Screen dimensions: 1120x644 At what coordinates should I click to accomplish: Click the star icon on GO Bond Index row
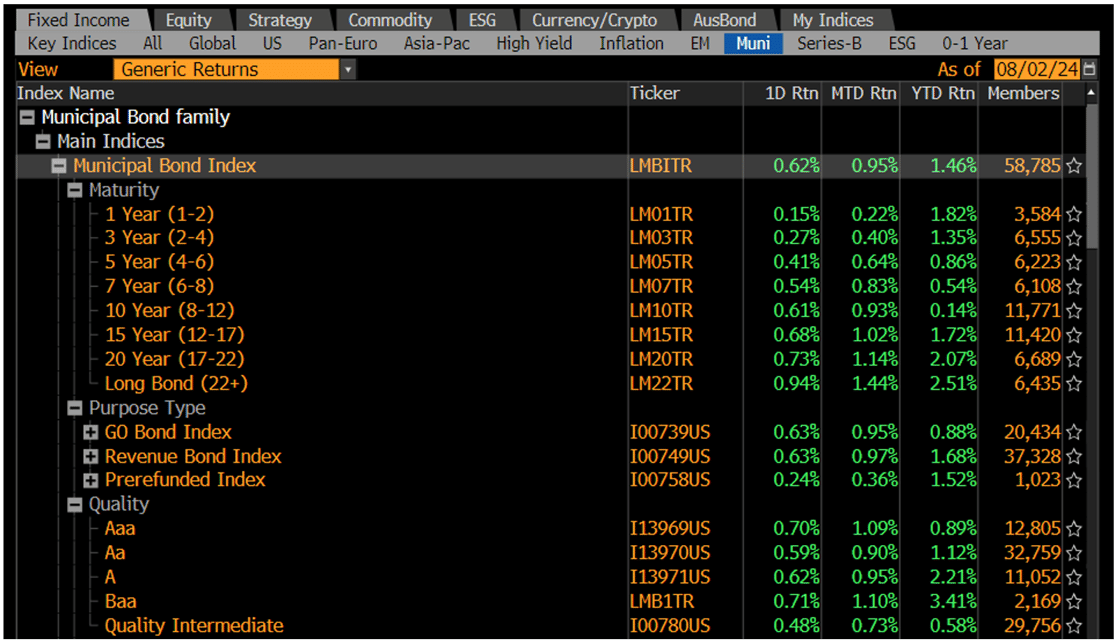tap(1073, 432)
